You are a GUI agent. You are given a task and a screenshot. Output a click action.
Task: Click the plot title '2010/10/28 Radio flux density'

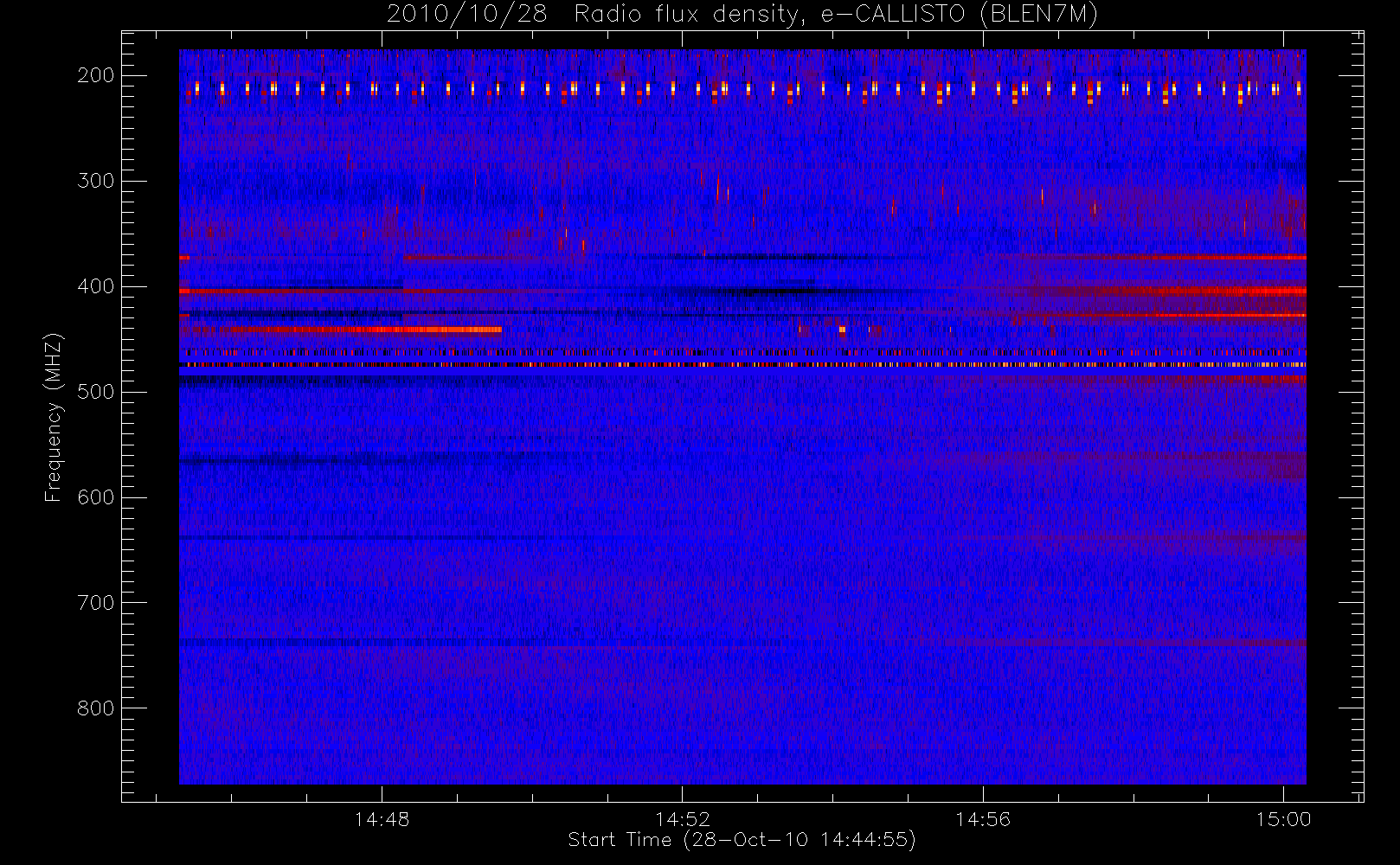coord(742,15)
